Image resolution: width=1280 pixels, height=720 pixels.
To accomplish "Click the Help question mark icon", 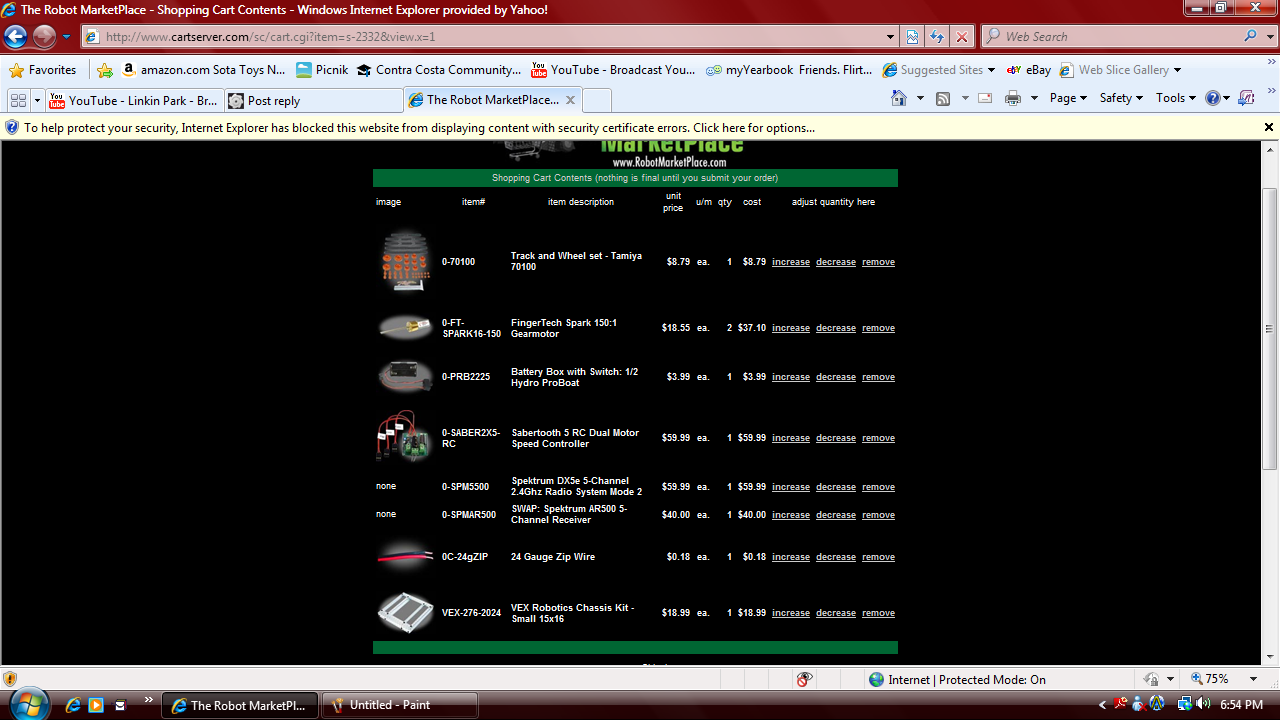I will 1213,98.
